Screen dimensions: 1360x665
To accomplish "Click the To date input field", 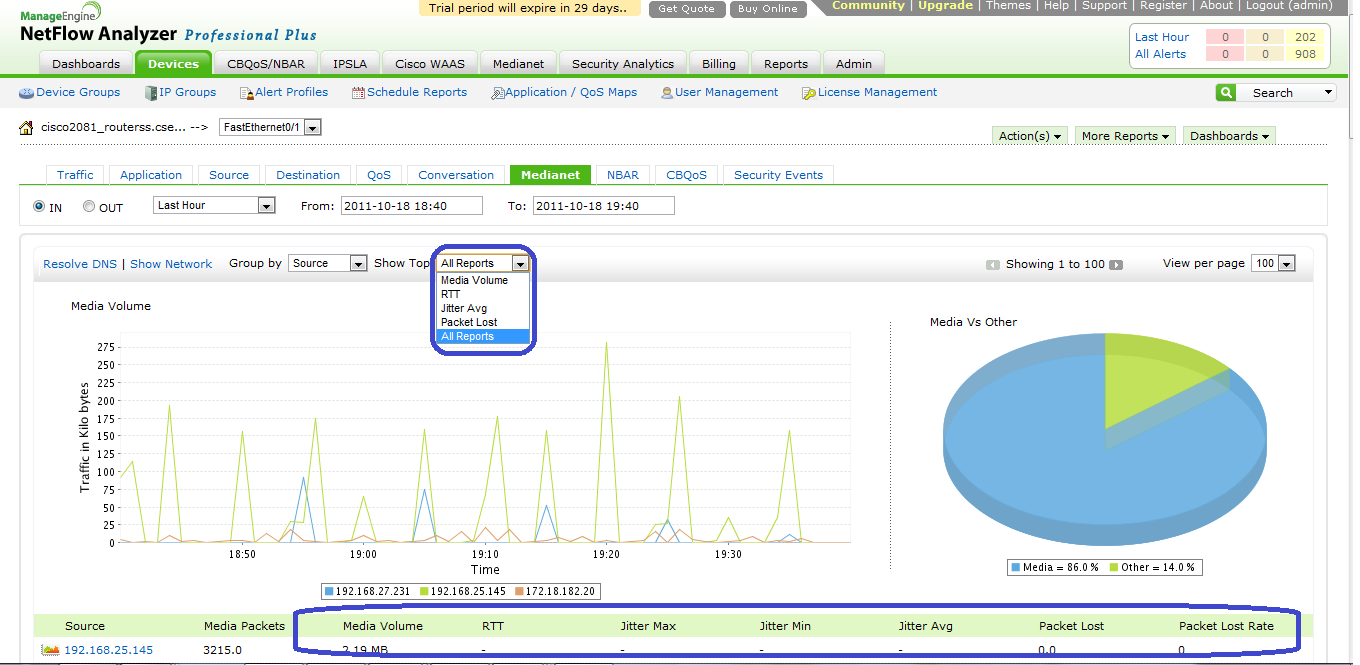I will [x=604, y=206].
